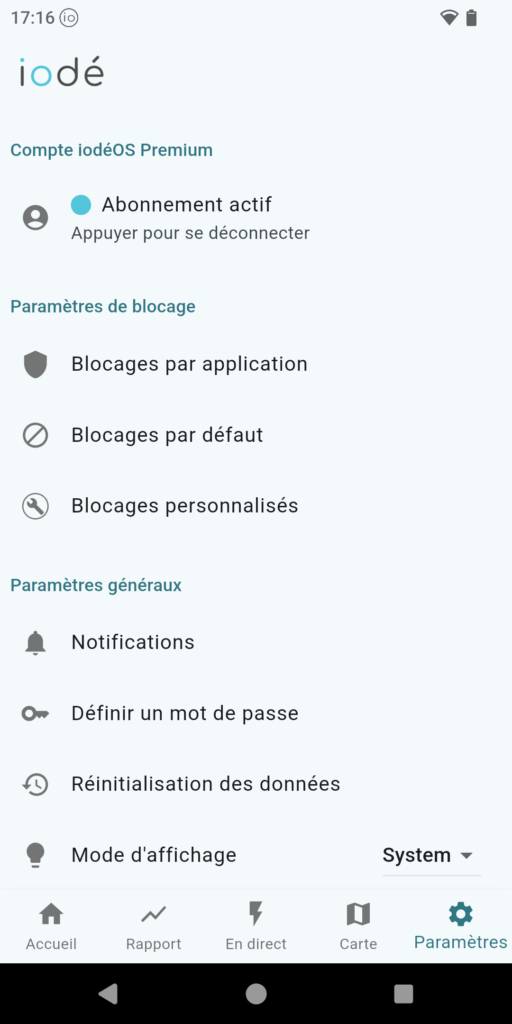The image size is (512, 1024).
Task: Open the Rapport tab
Action: coord(153,926)
